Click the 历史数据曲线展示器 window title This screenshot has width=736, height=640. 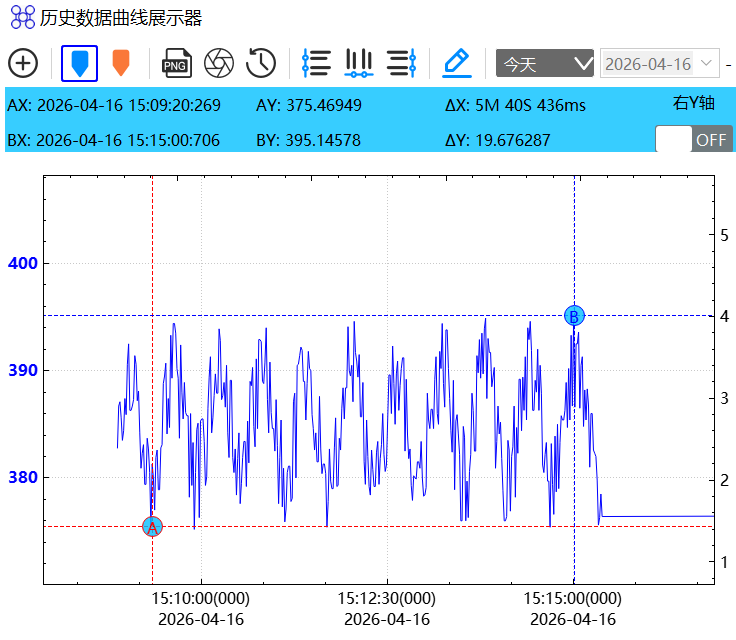pyautogui.click(x=121, y=18)
